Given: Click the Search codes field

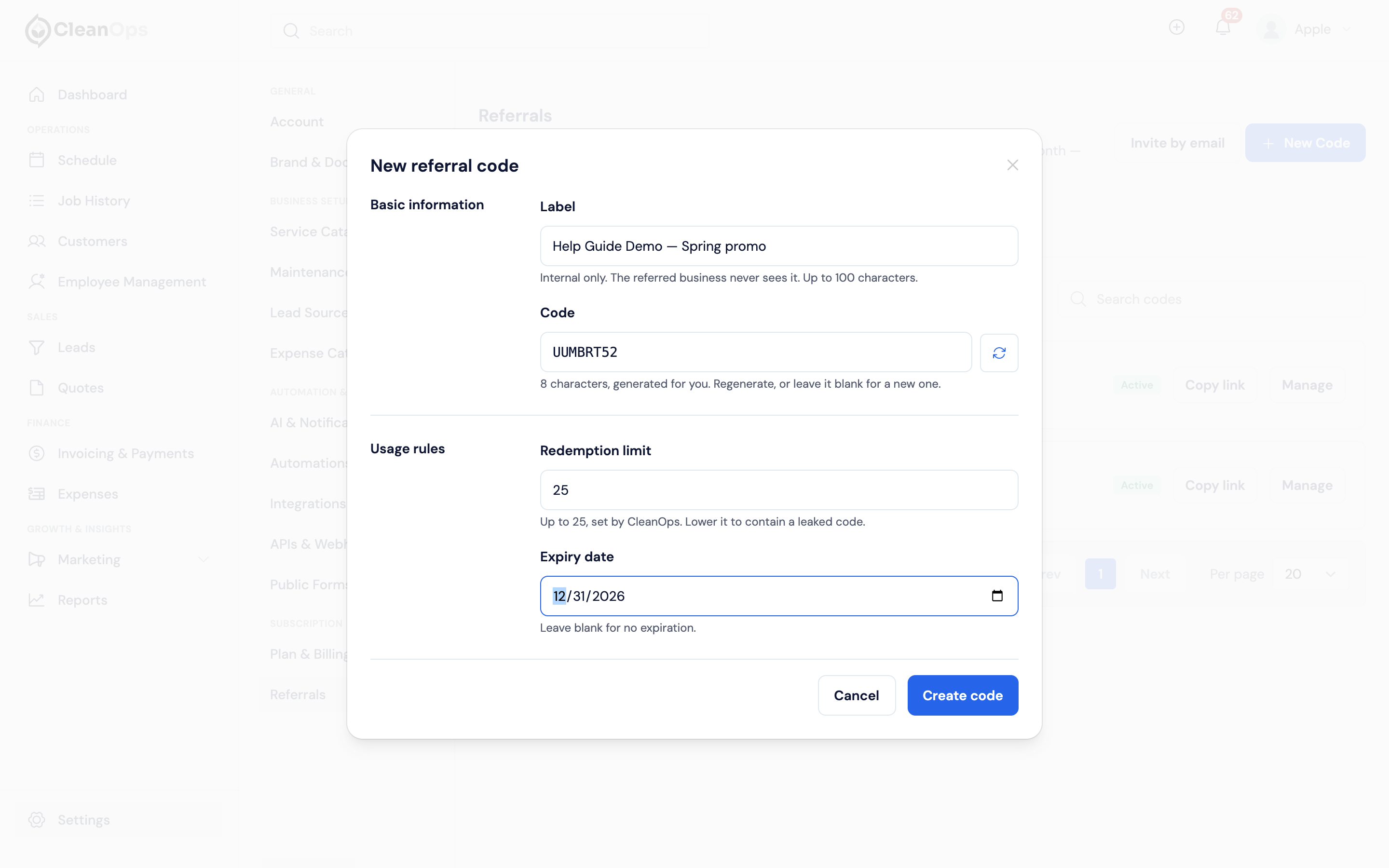Looking at the screenshot, I should 1211,299.
